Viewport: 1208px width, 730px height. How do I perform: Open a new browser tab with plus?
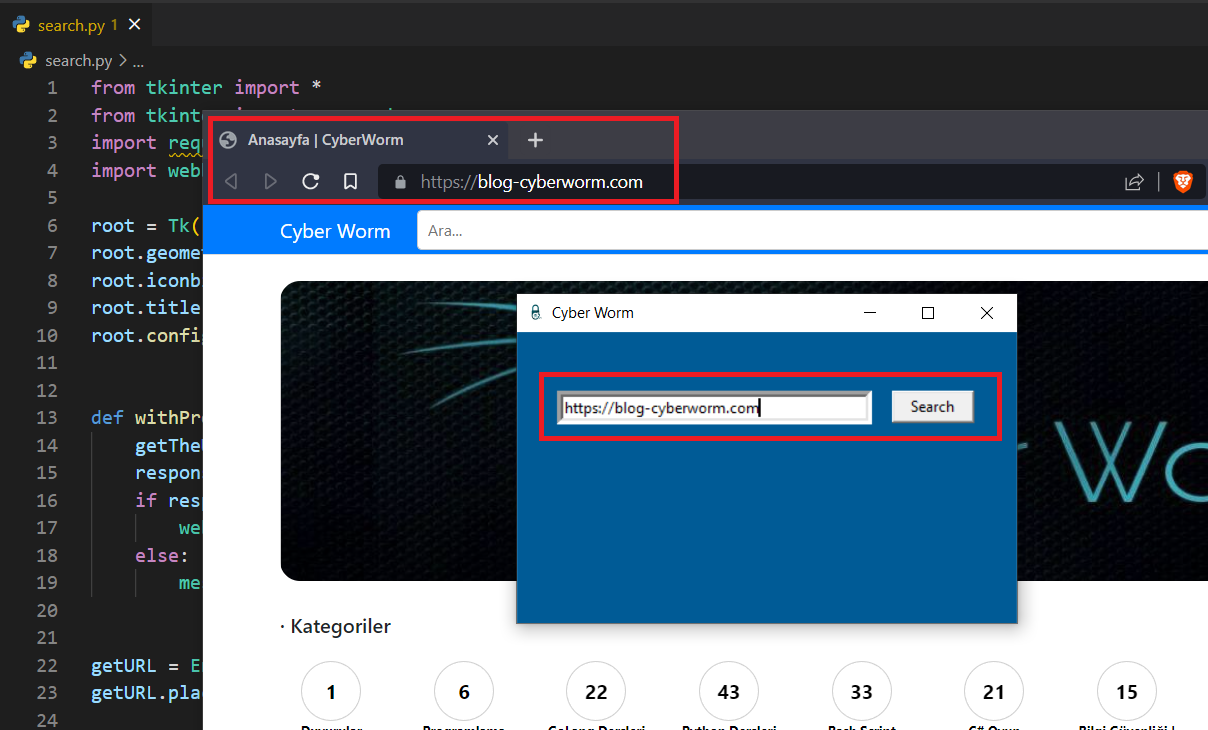pos(535,140)
